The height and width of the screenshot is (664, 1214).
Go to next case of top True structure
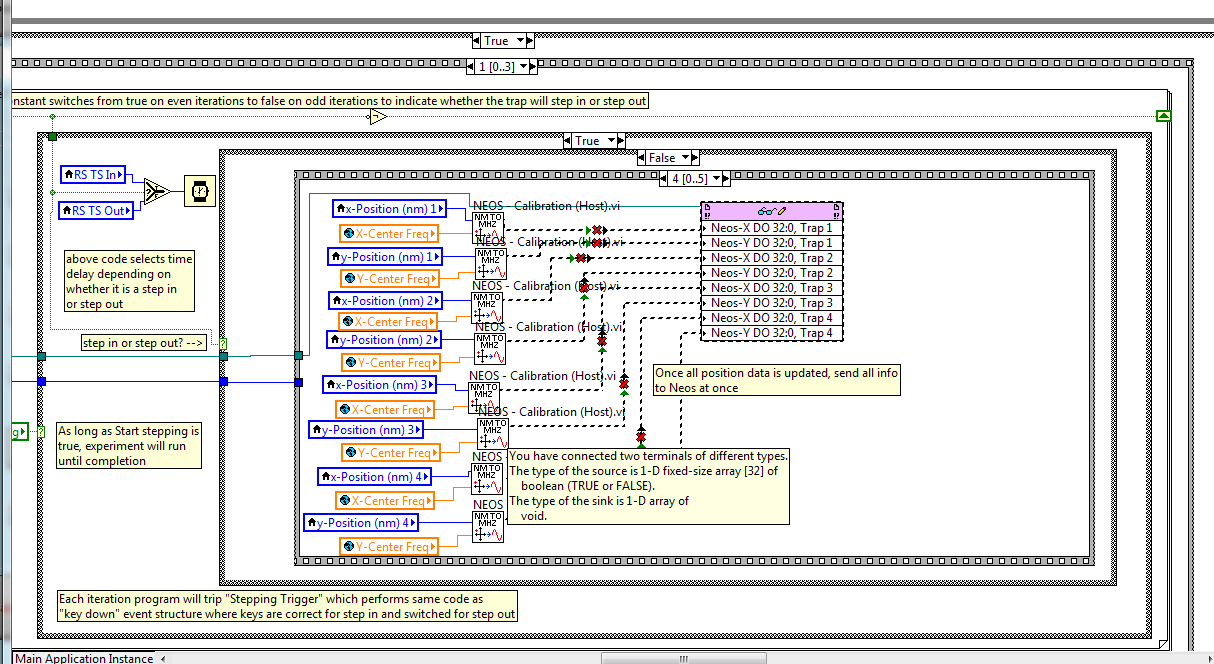[530, 41]
